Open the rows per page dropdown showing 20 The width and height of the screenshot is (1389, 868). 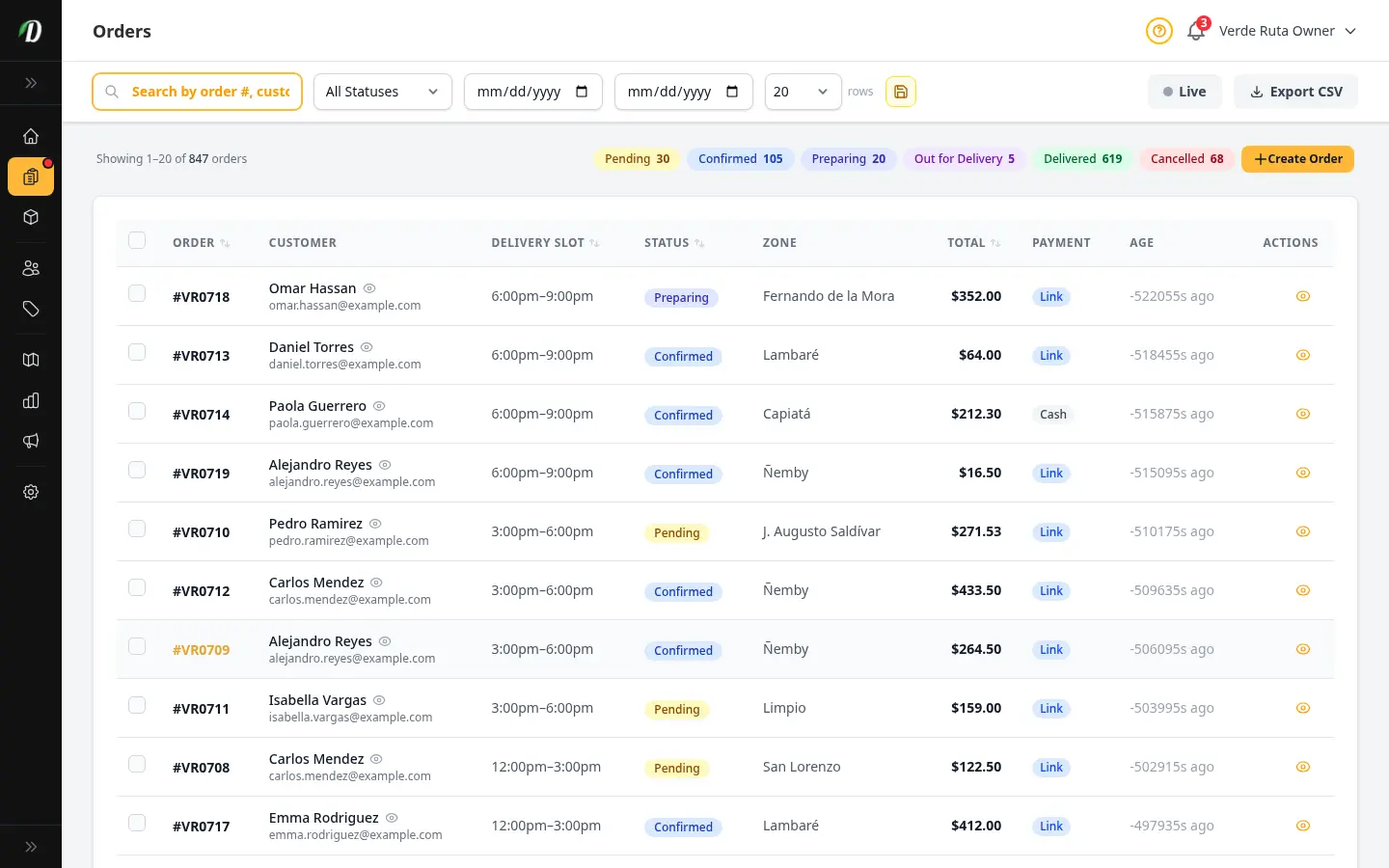coord(803,92)
